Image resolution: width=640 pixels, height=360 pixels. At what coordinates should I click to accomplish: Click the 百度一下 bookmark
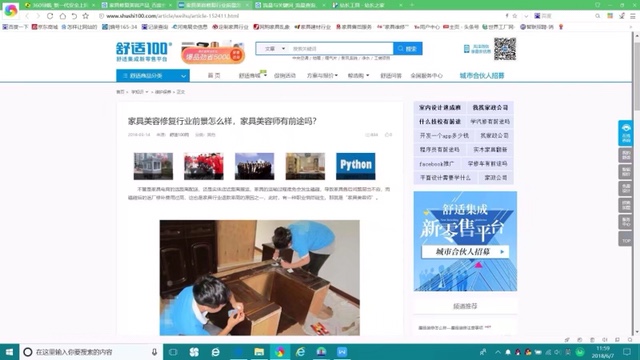click(16, 27)
